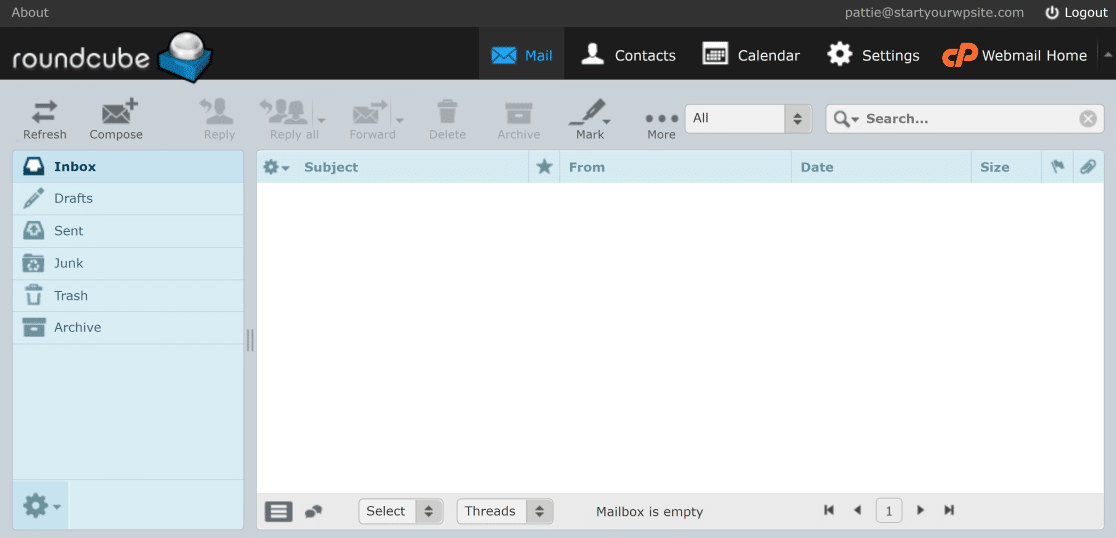Collapse the top navigation bar arrow
Screen dimensions: 1116x538
(x=1107, y=54)
